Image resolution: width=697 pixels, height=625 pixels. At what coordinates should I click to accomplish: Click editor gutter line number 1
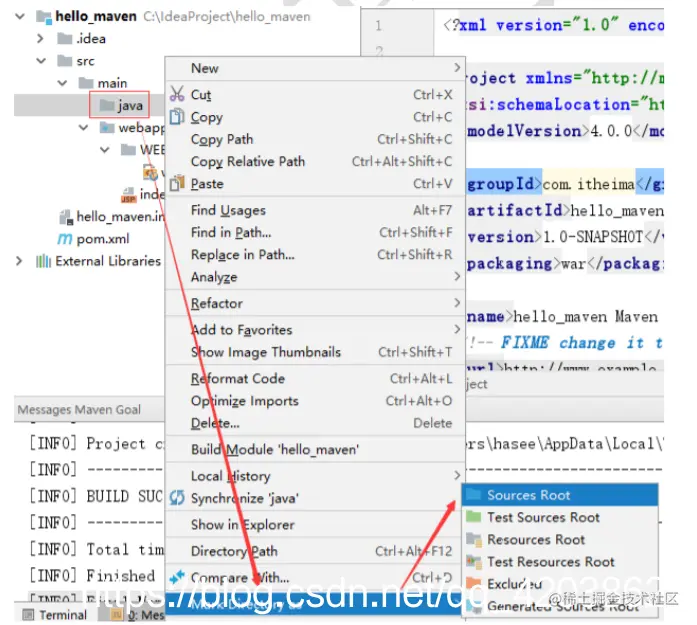378,26
